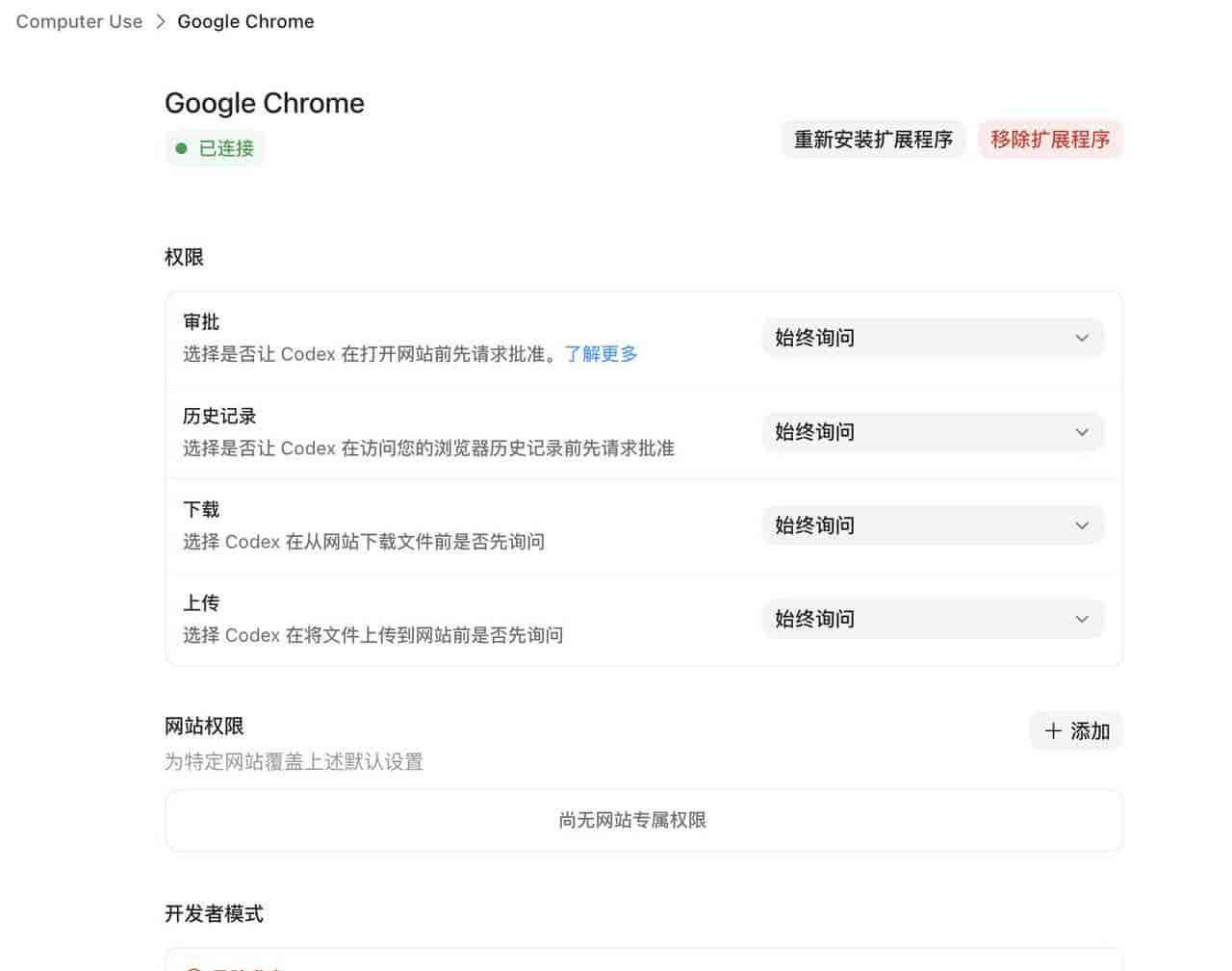Open the 了解更多 link
1232x971 pixels.
pos(601,354)
